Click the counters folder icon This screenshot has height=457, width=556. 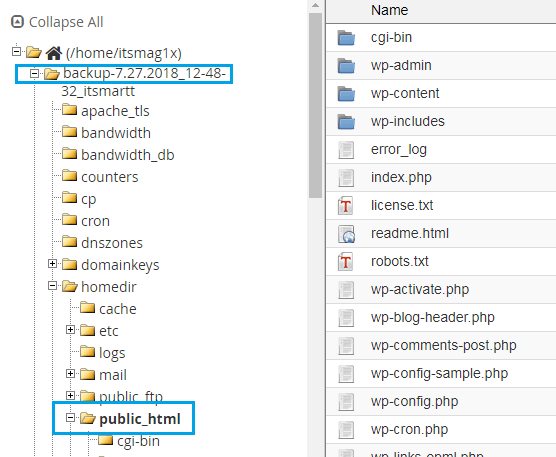point(70,176)
